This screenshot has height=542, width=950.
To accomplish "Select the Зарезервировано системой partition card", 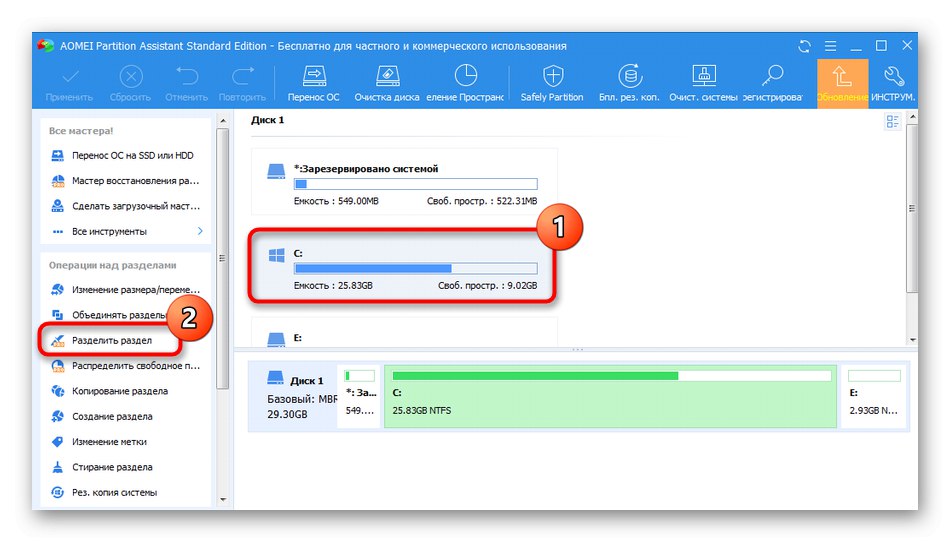I will coord(404,182).
